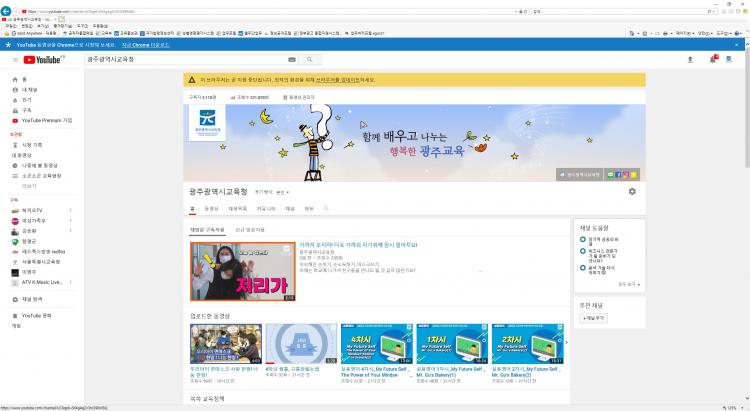Click the video upload icon
Viewport: 750px width, 411px height.
(x=690, y=60)
